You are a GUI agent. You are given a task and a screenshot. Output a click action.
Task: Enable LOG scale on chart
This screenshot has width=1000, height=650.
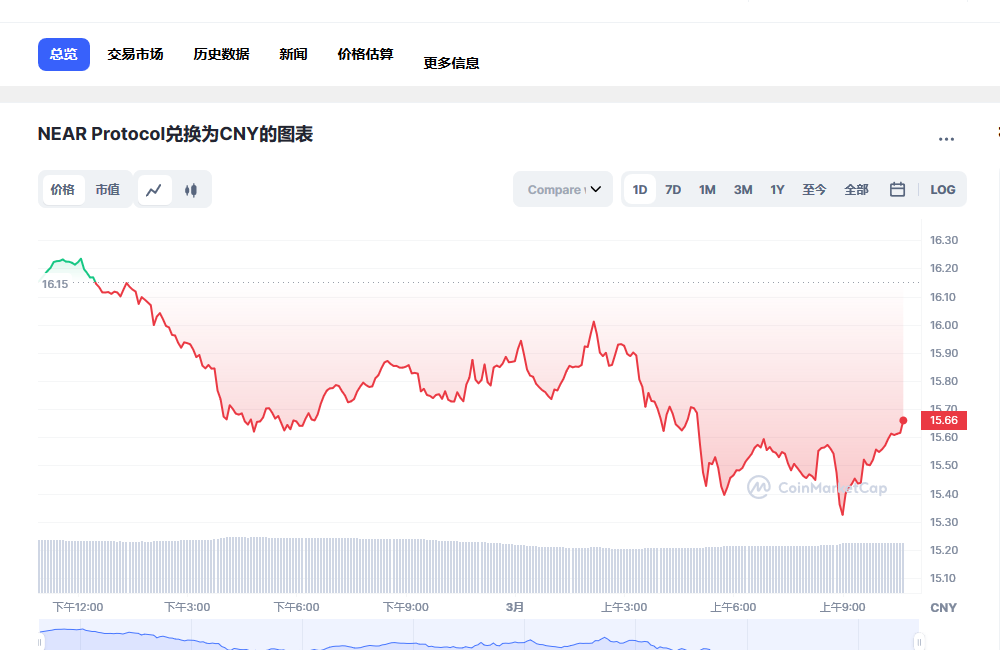(x=943, y=189)
